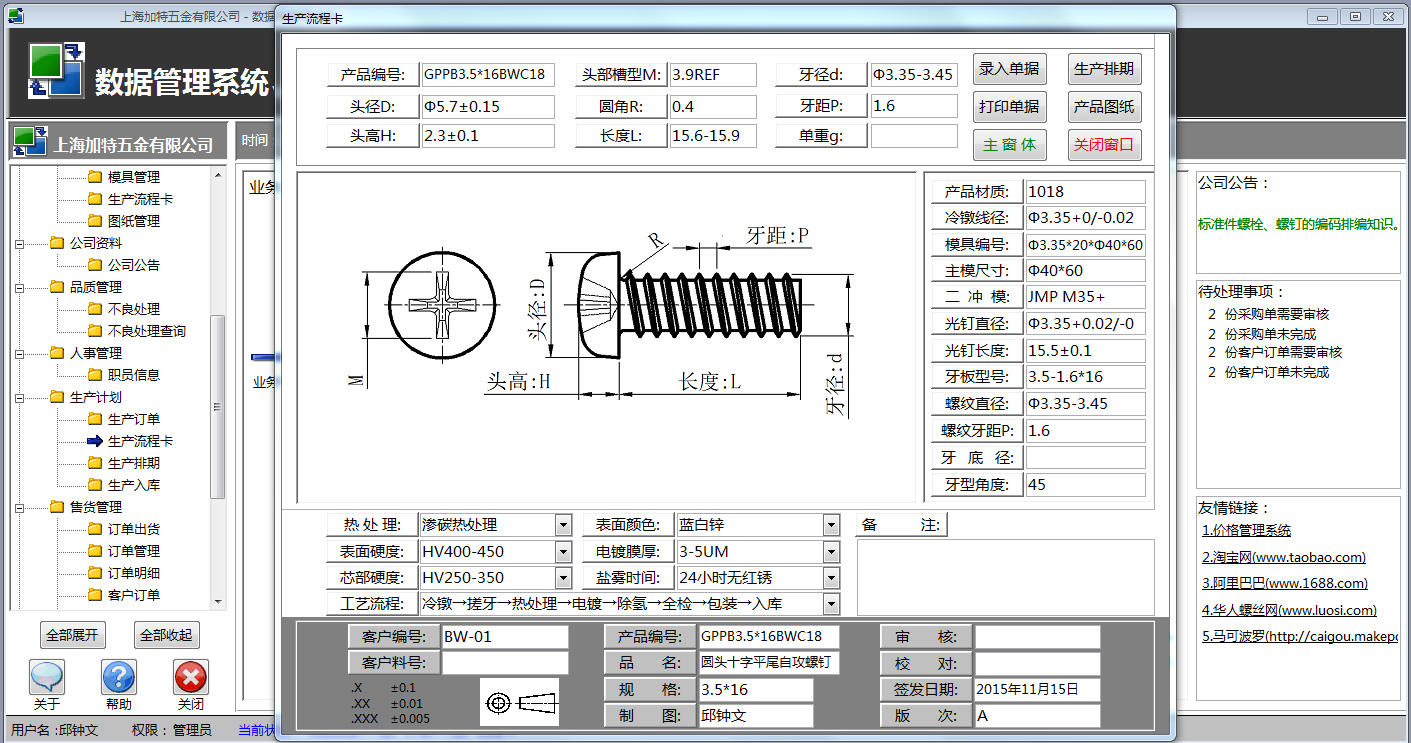Click the projection symbol icon near tolerances
Screen dimensions: 1411x743
[519, 702]
